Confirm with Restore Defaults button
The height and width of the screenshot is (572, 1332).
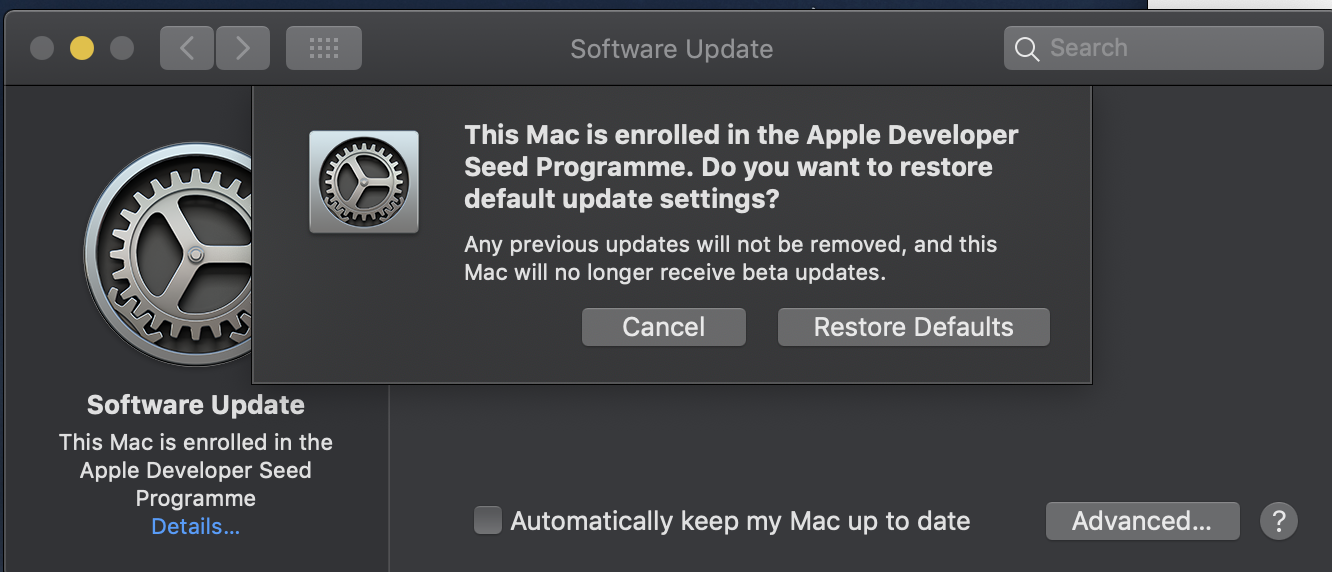(913, 327)
